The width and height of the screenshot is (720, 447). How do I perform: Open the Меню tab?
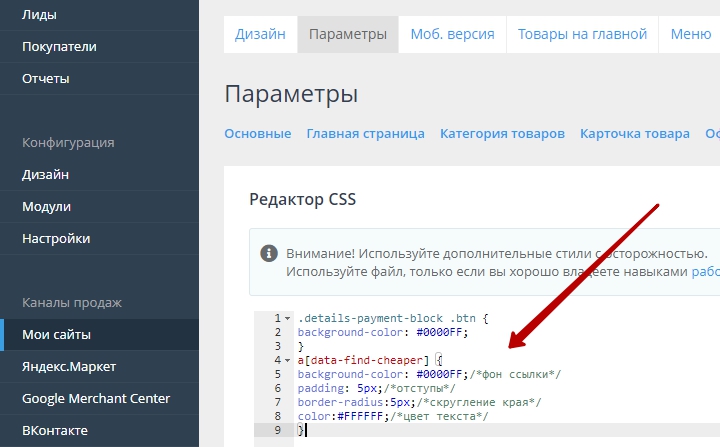coord(690,34)
